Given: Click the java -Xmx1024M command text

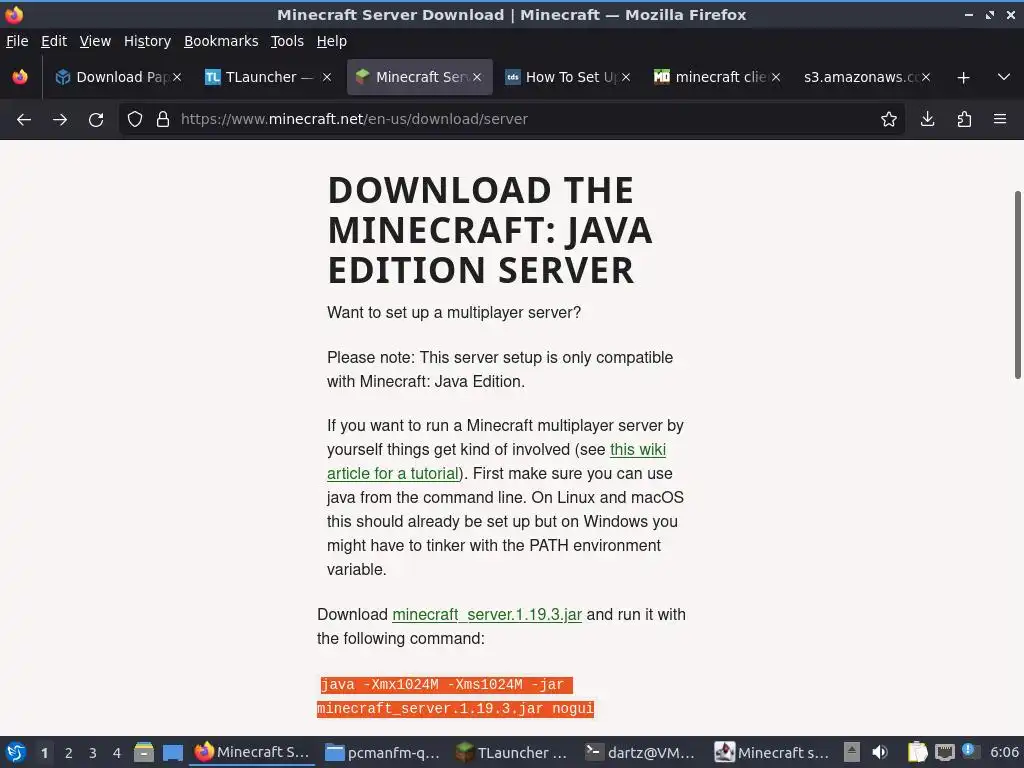Looking at the screenshot, I should pyautogui.click(x=455, y=697).
